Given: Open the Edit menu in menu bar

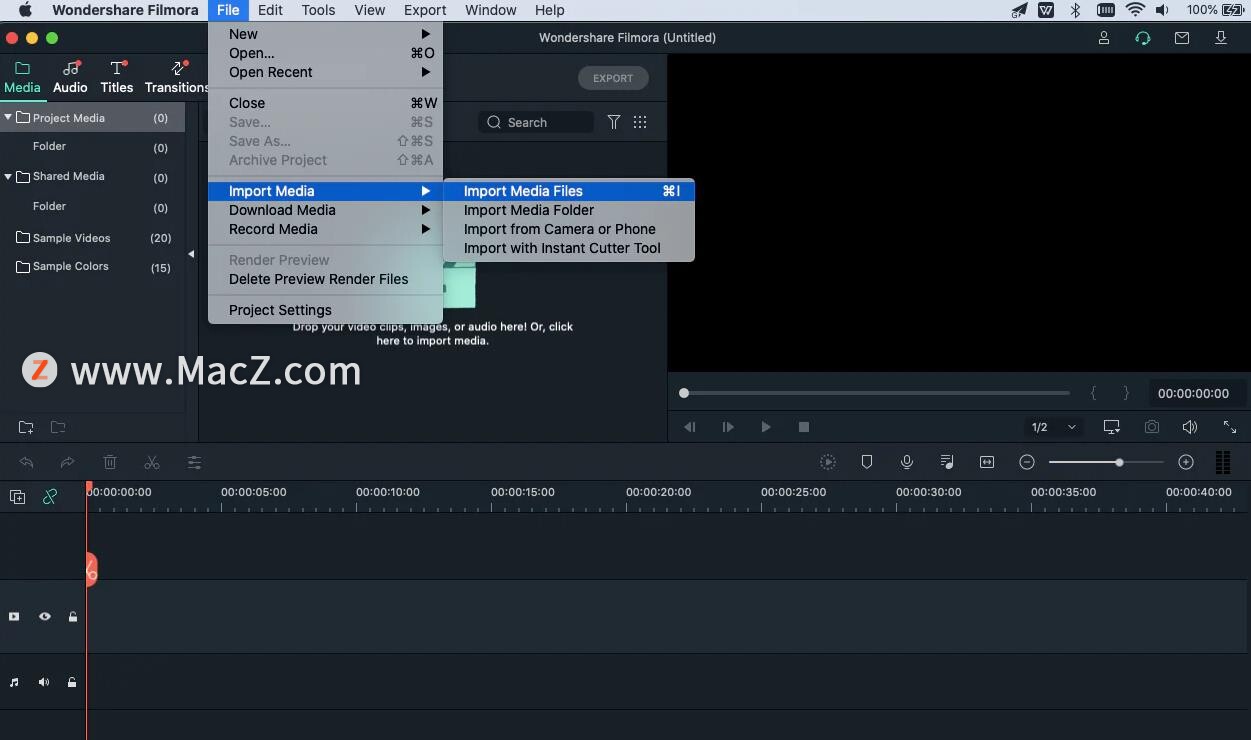Looking at the screenshot, I should click(x=270, y=10).
